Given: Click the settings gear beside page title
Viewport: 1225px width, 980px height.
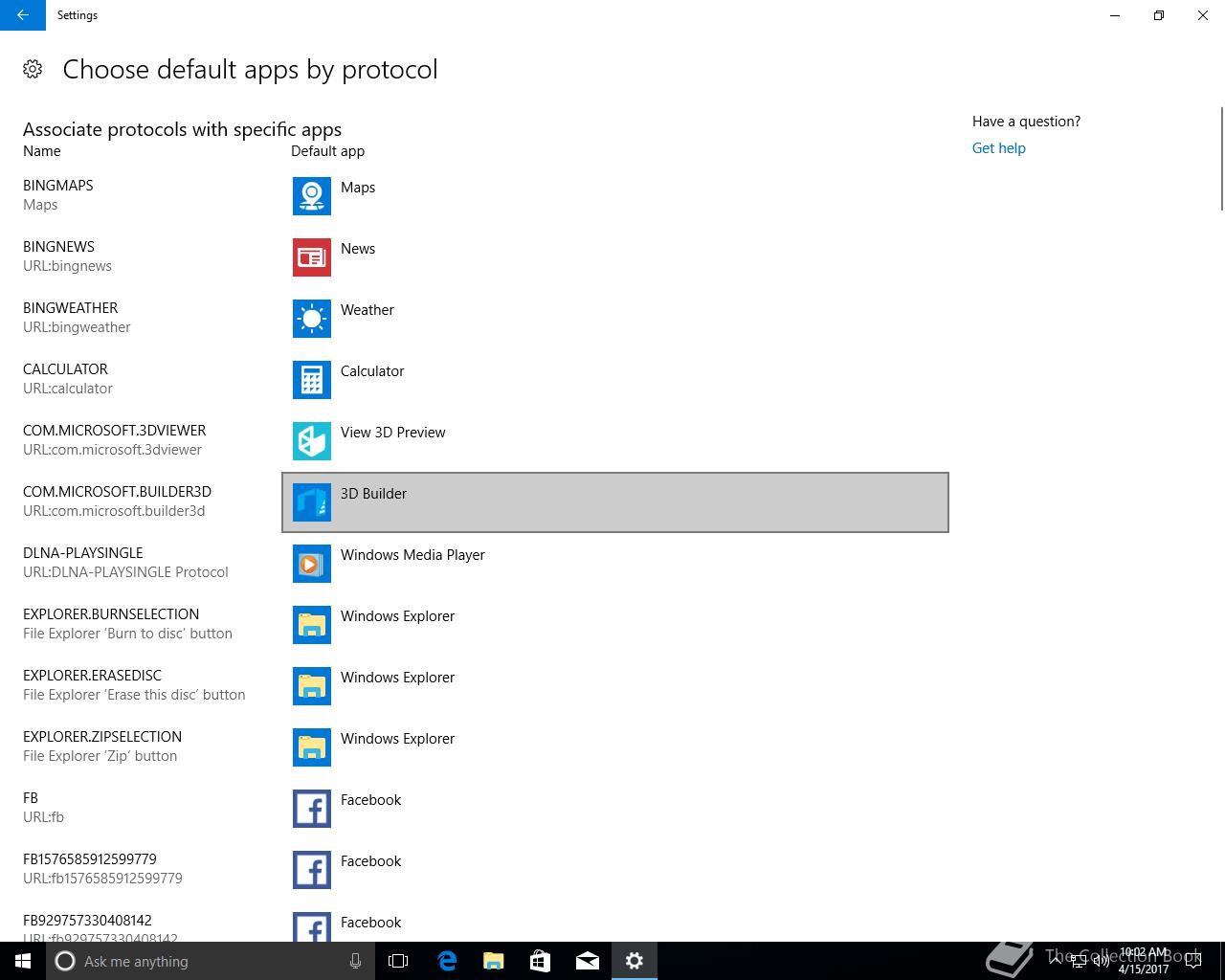Looking at the screenshot, I should click(x=33, y=69).
